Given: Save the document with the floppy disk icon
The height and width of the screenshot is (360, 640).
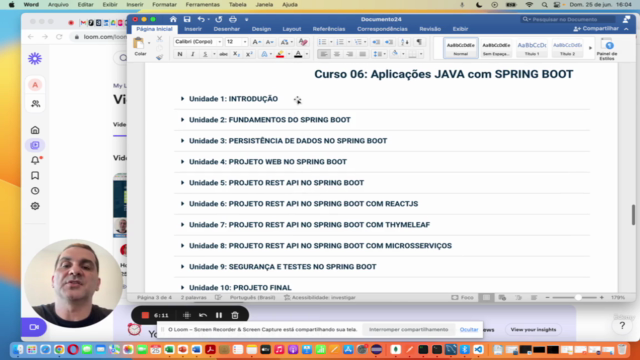Looking at the screenshot, I should pyautogui.click(x=187, y=19).
